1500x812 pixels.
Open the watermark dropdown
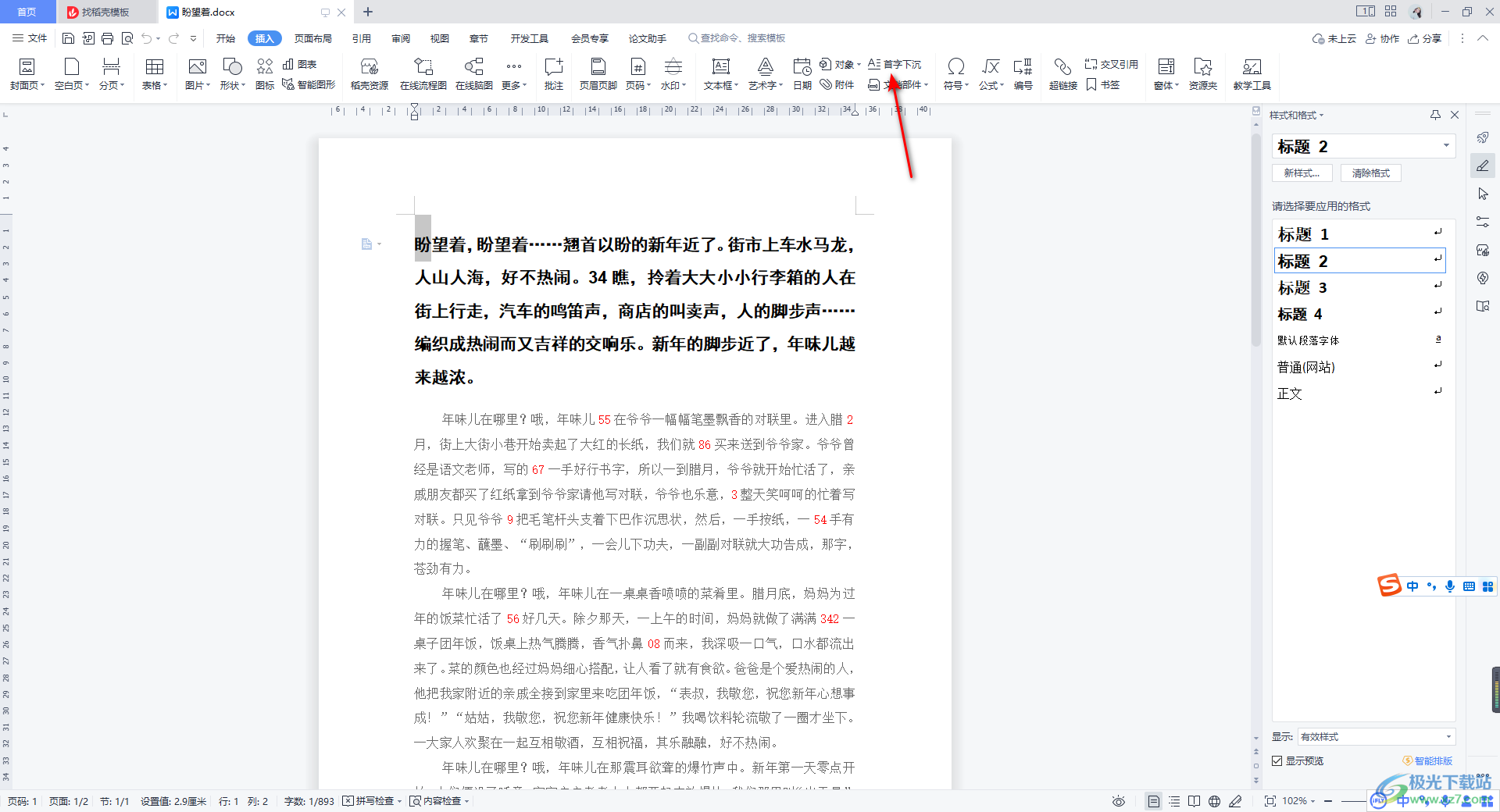pyautogui.click(x=673, y=74)
